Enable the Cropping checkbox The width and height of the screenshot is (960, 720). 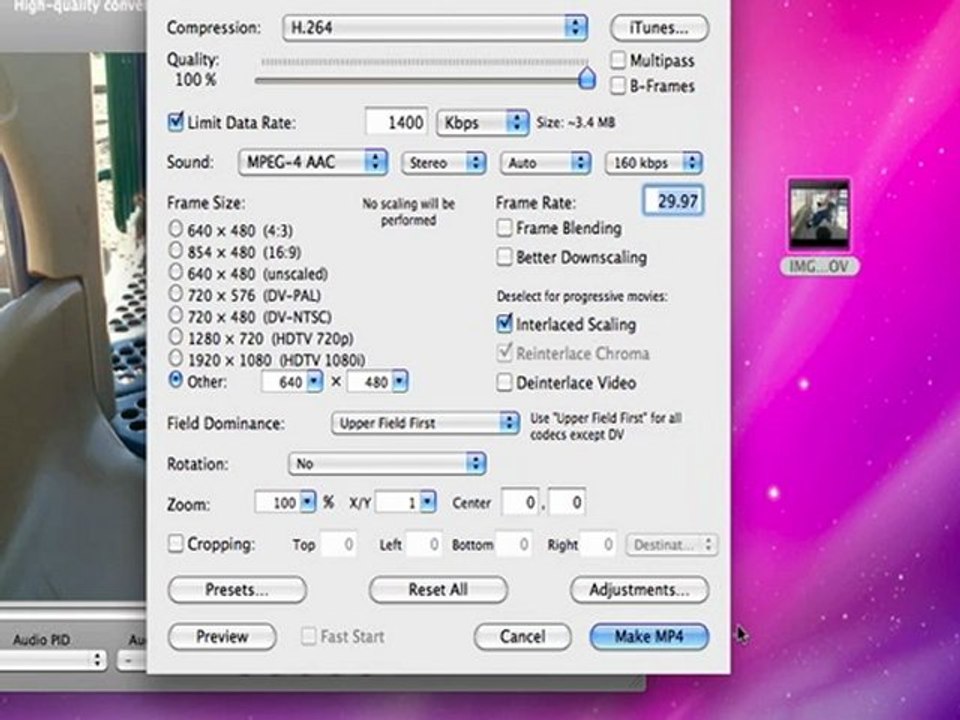coord(175,544)
